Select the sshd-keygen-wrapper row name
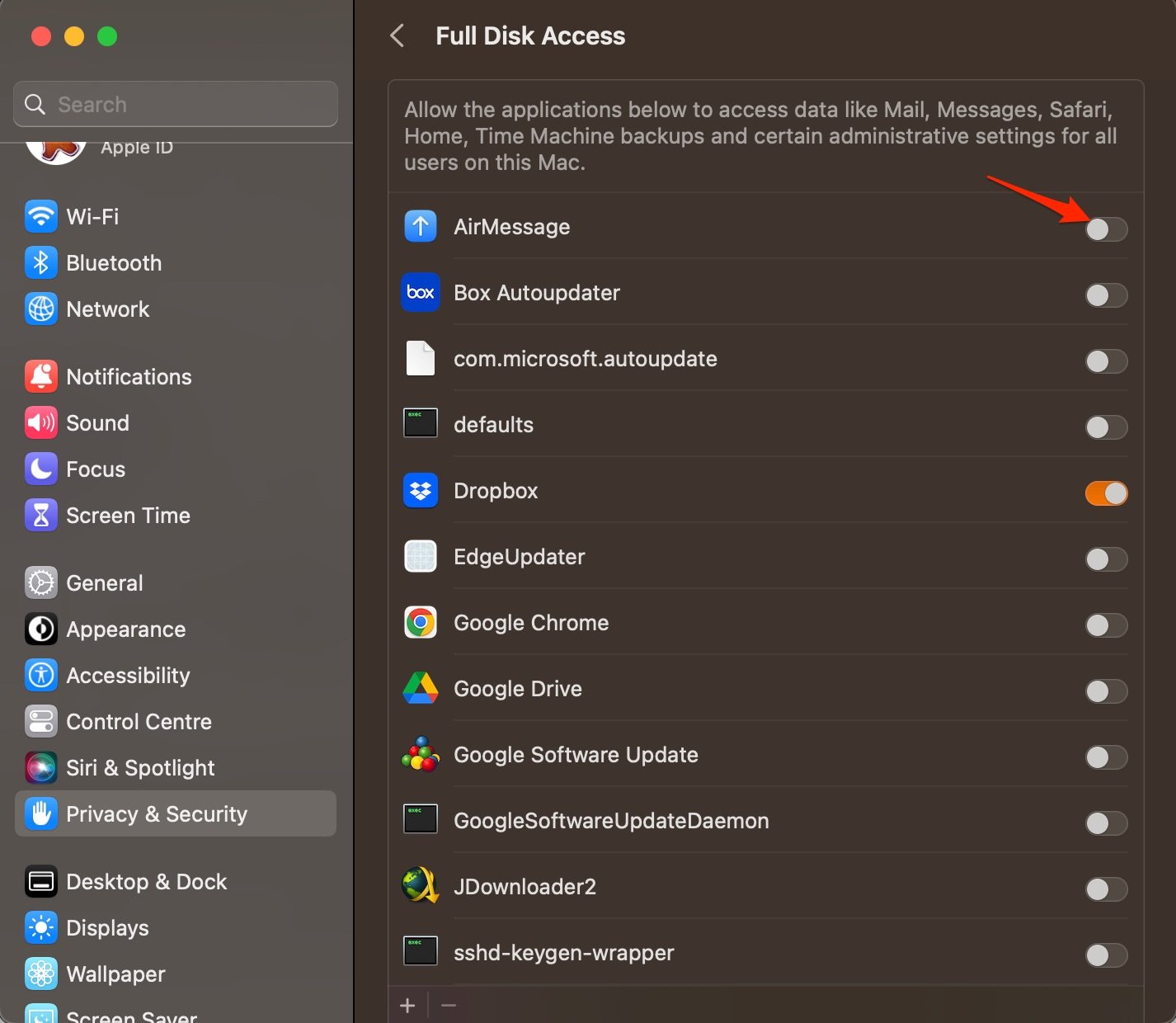 pos(563,953)
